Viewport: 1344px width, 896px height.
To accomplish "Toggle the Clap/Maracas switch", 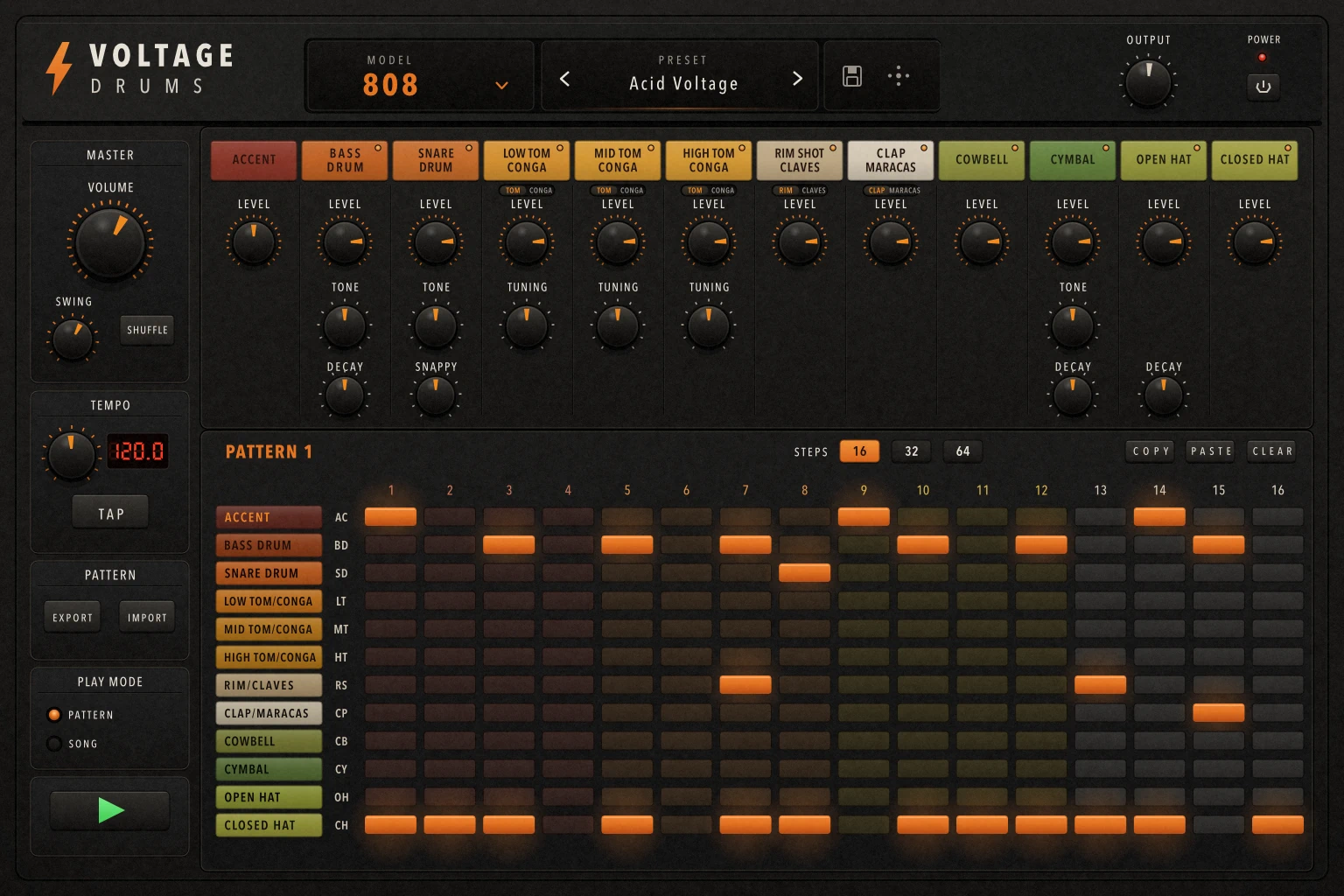I will pyautogui.click(x=892, y=190).
